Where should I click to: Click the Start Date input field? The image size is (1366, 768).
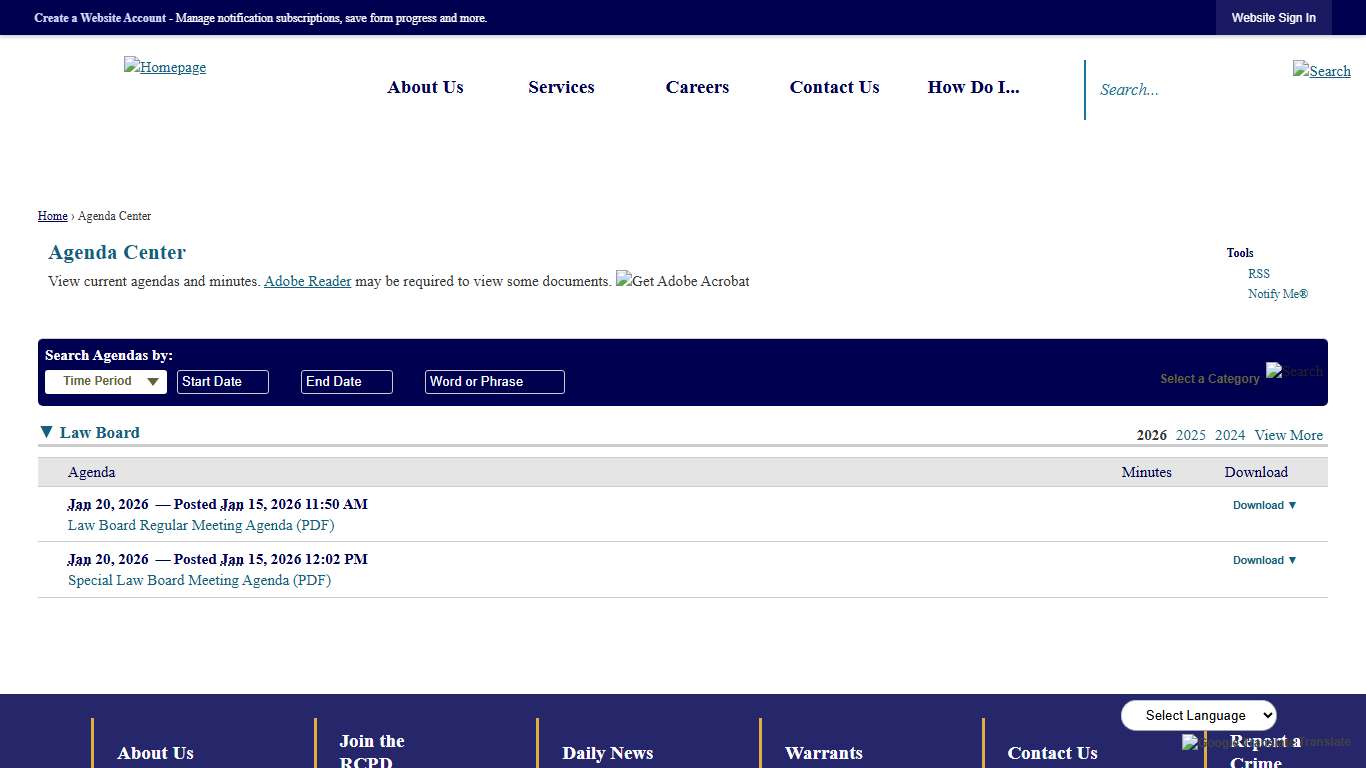click(222, 381)
